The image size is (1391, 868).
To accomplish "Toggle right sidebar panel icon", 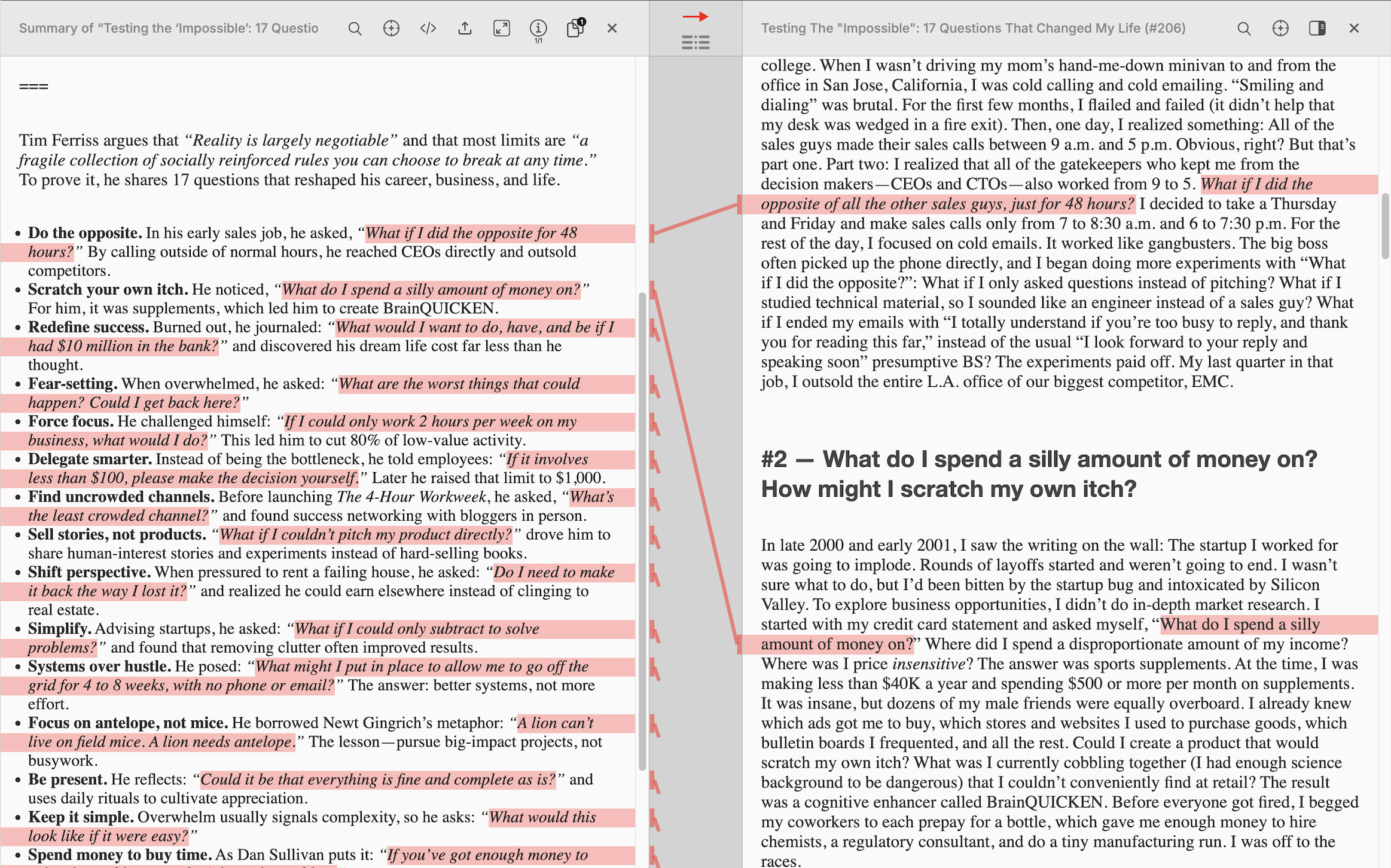I will pyautogui.click(x=1317, y=28).
